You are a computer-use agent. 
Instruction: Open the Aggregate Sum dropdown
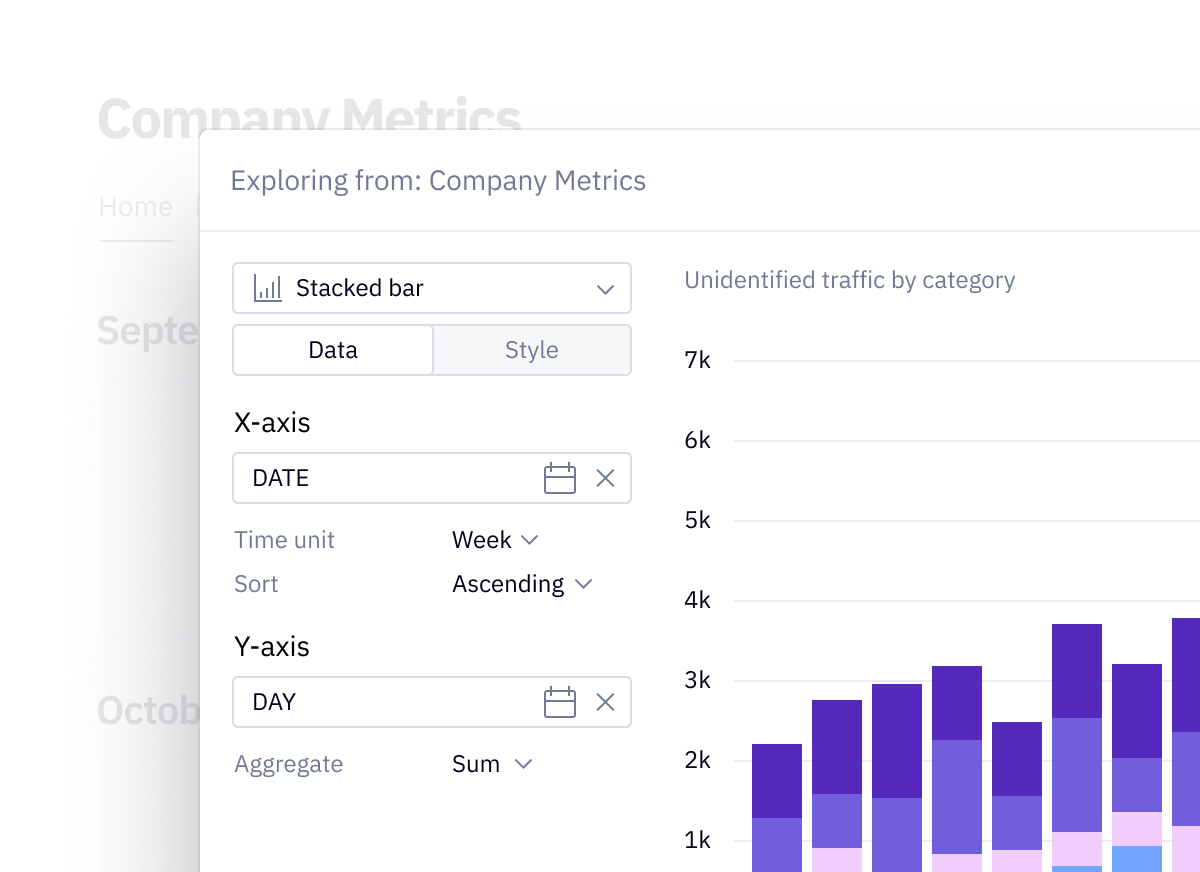490,764
